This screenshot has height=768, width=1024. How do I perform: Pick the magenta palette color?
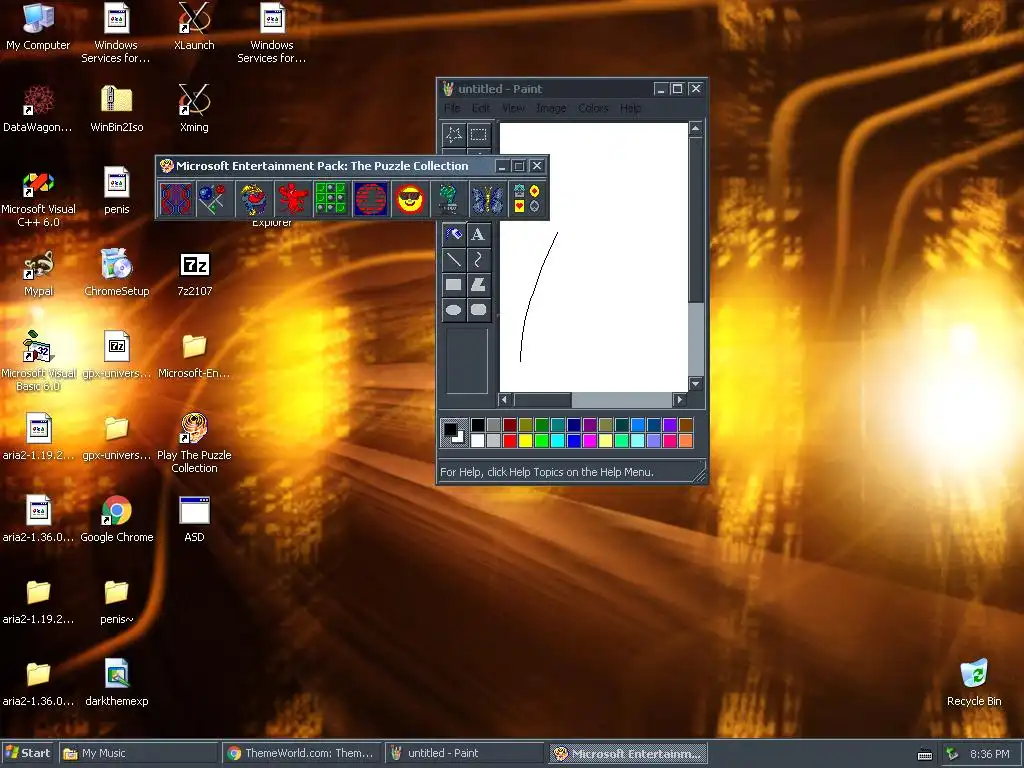point(589,441)
